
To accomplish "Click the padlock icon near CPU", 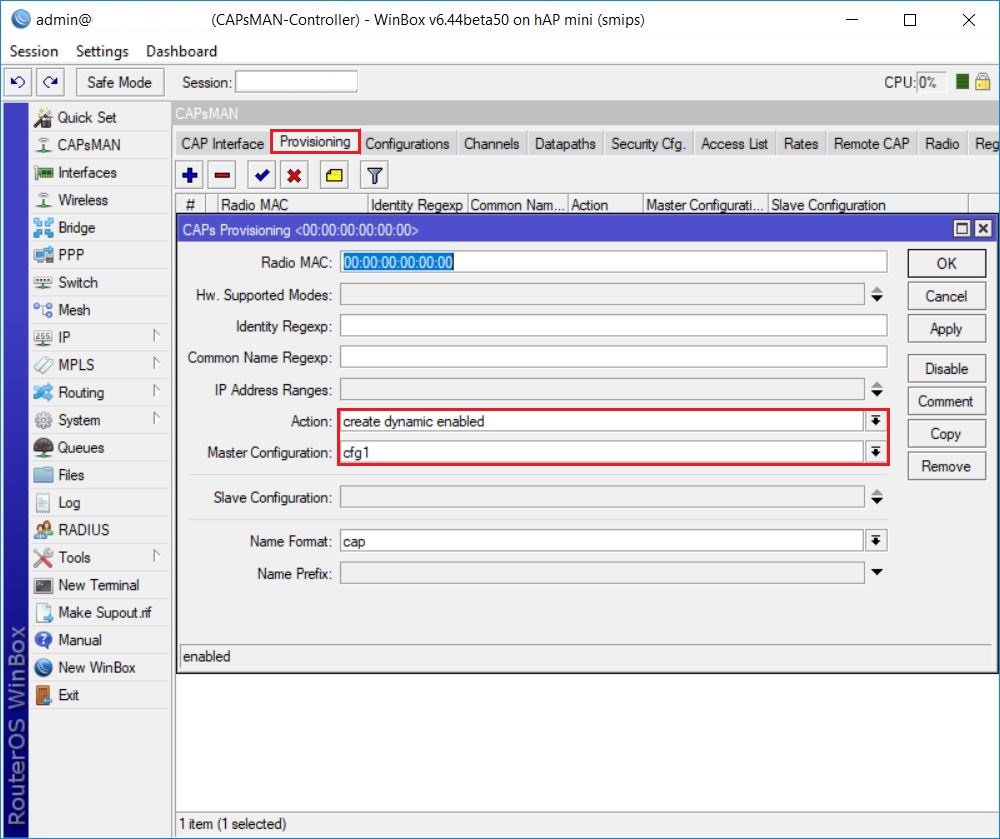I will [983, 82].
